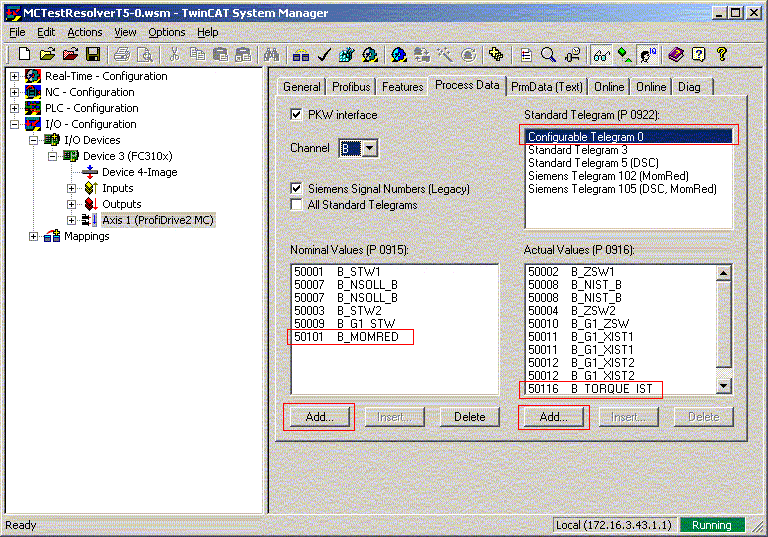This screenshot has width=768, height=537.
Task: Click Delete under Nominal Values list
Action: 469,417
